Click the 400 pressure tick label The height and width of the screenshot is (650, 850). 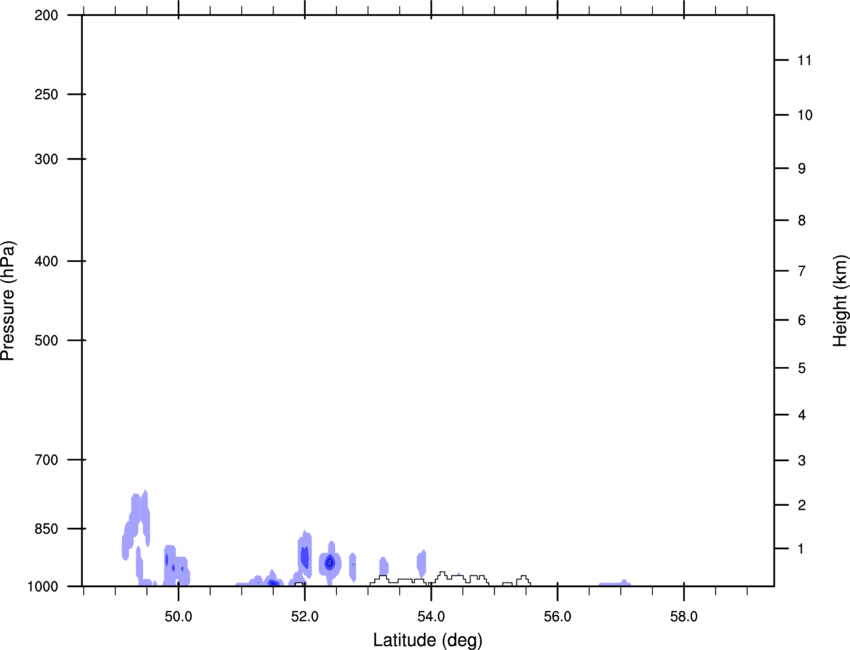coord(46,261)
